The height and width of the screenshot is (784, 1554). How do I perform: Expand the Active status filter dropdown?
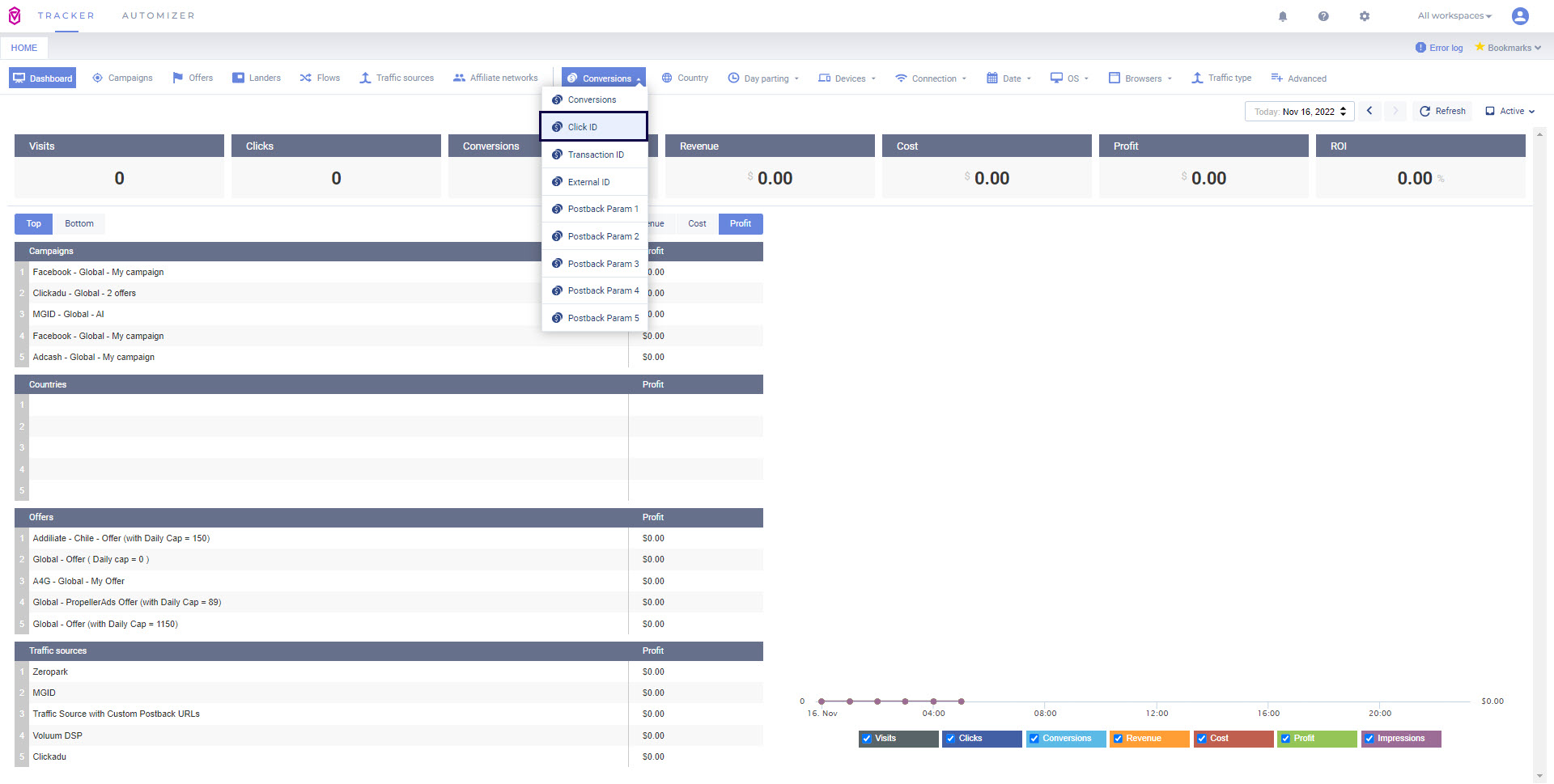pos(1510,112)
